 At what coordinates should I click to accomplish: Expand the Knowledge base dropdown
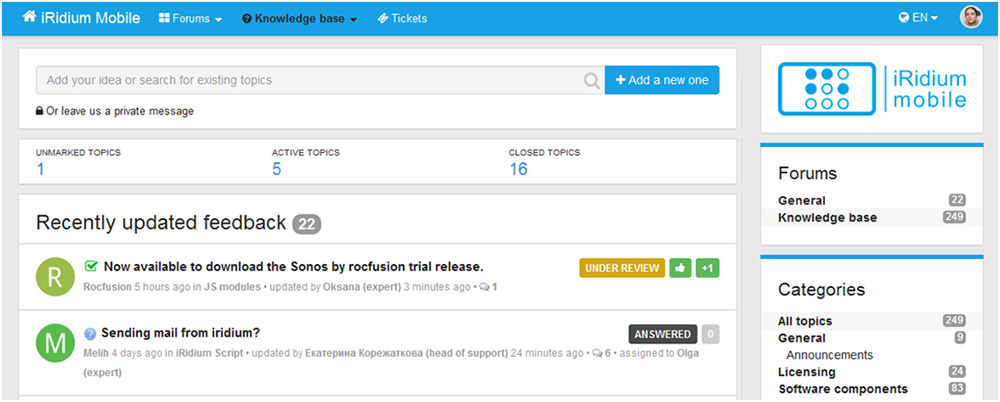[299, 19]
